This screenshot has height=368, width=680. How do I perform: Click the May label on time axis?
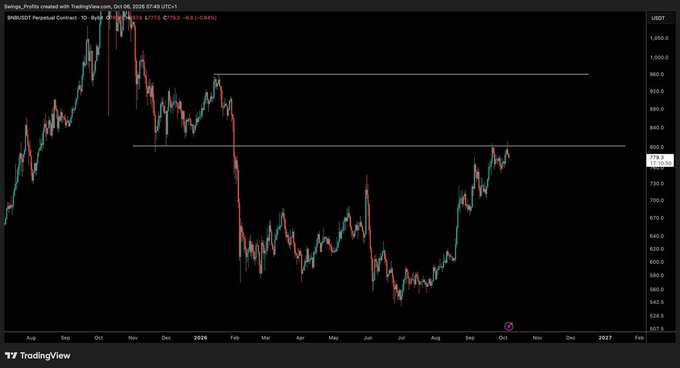[x=333, y=338]
